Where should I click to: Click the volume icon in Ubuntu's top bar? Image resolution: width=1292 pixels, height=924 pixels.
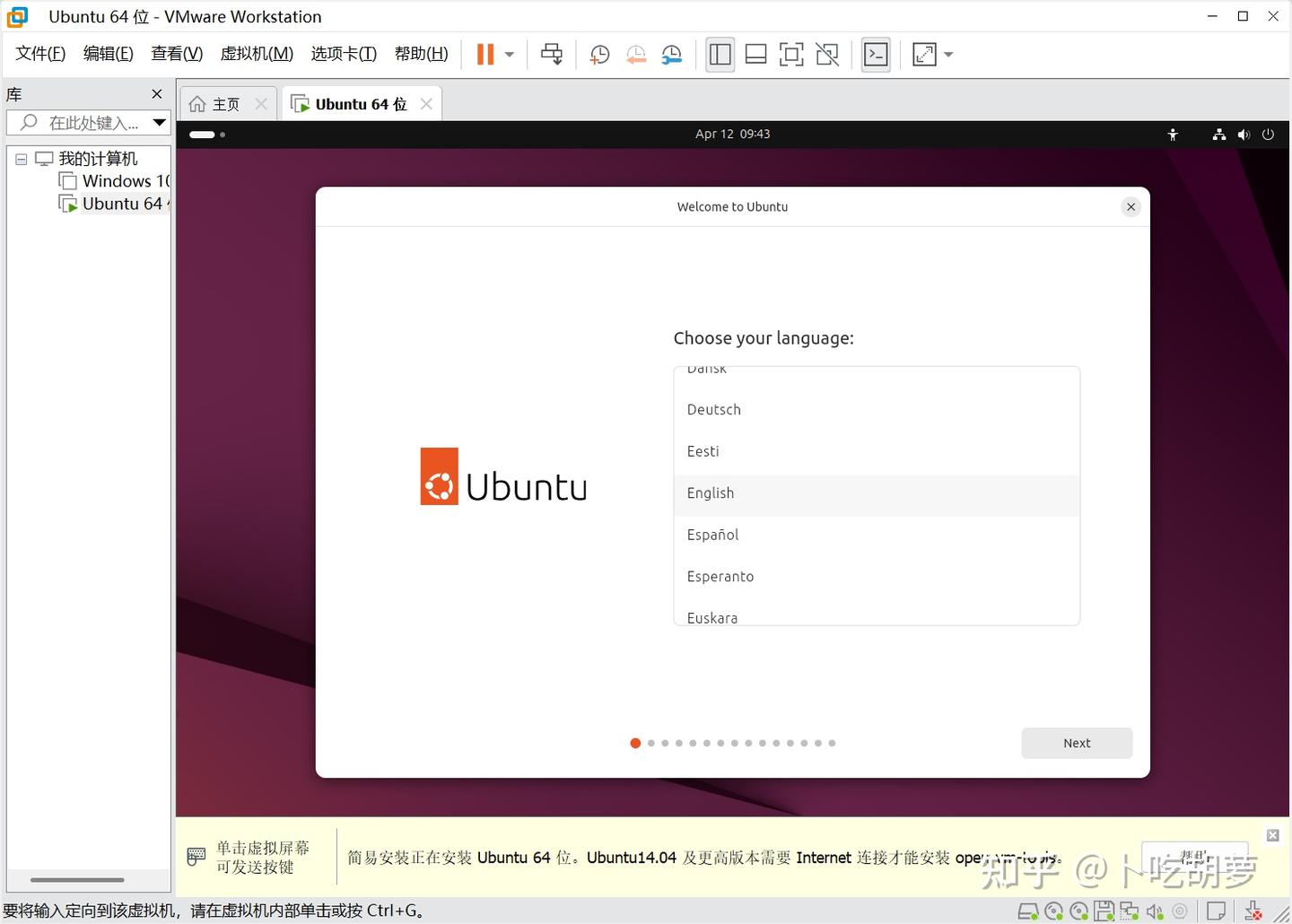click(1244, 135)
